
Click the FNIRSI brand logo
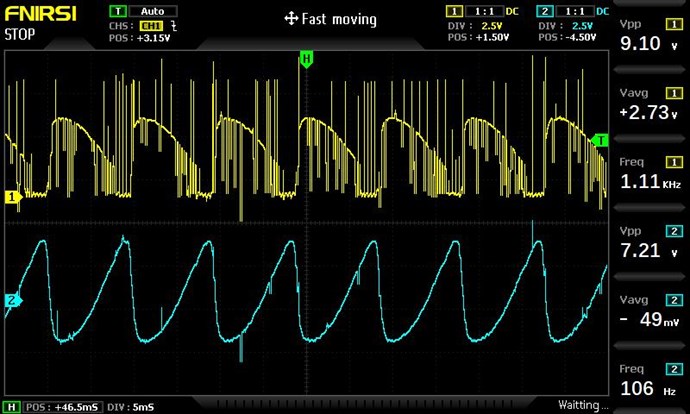click(40, 13)
